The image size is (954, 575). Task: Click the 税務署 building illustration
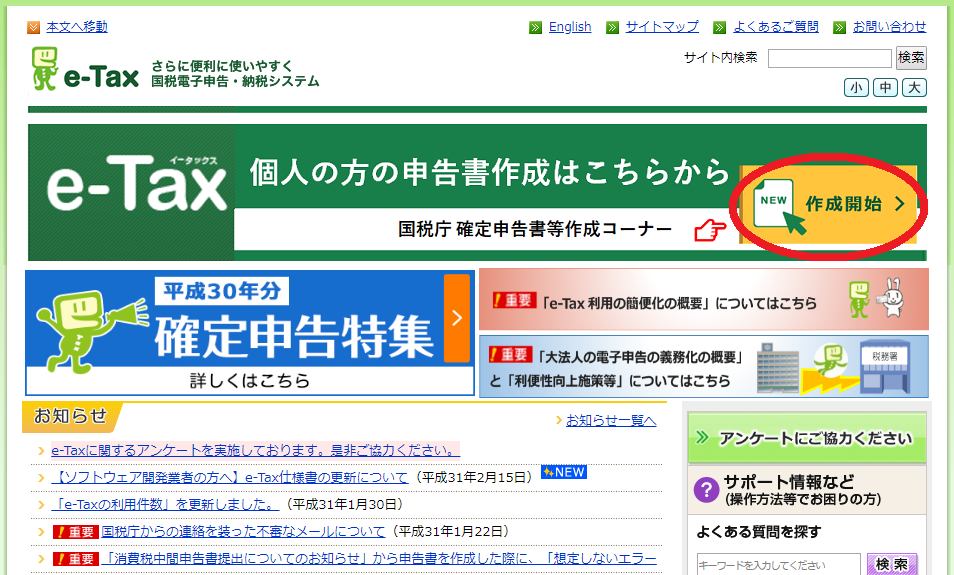(x=885, y=366)
